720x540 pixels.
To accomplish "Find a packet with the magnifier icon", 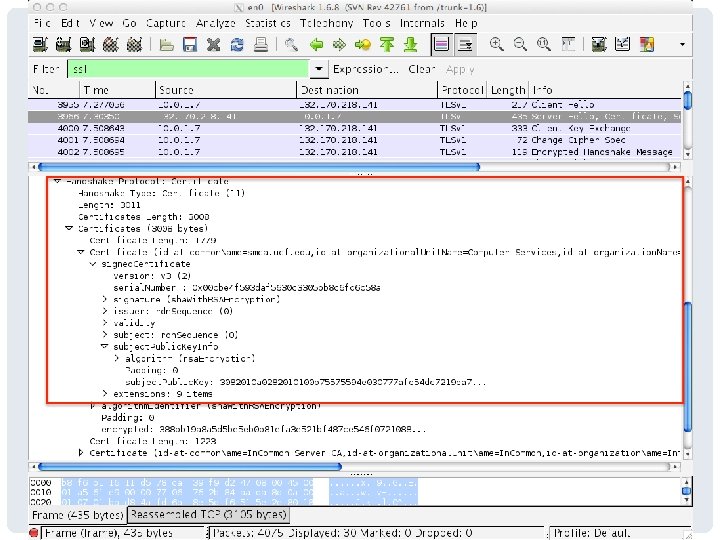I will [x=291, y=45].
